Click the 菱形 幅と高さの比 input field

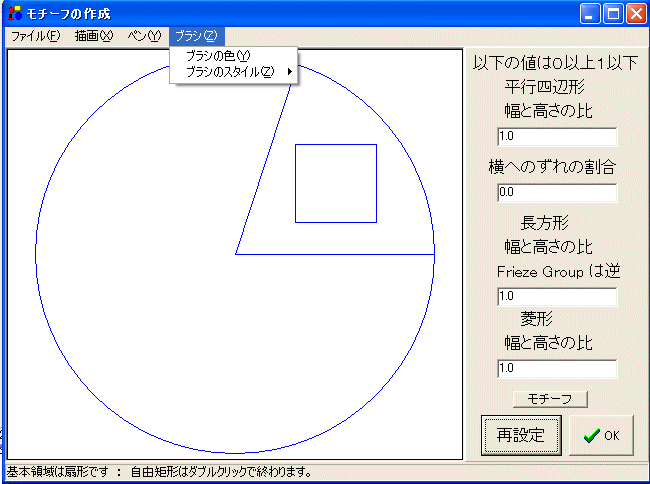557,369
